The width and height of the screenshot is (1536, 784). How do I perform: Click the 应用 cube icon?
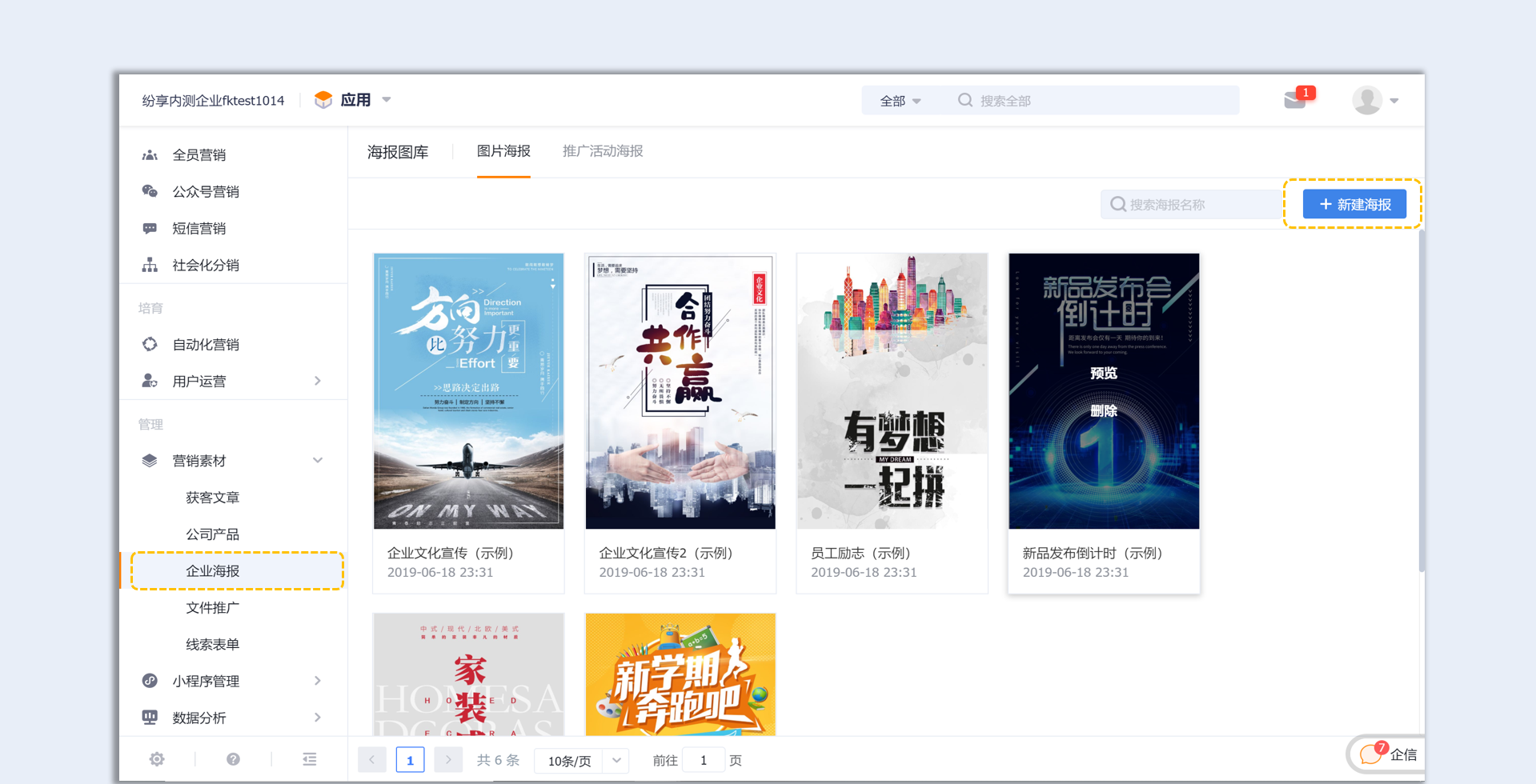(x=323, y=100)
